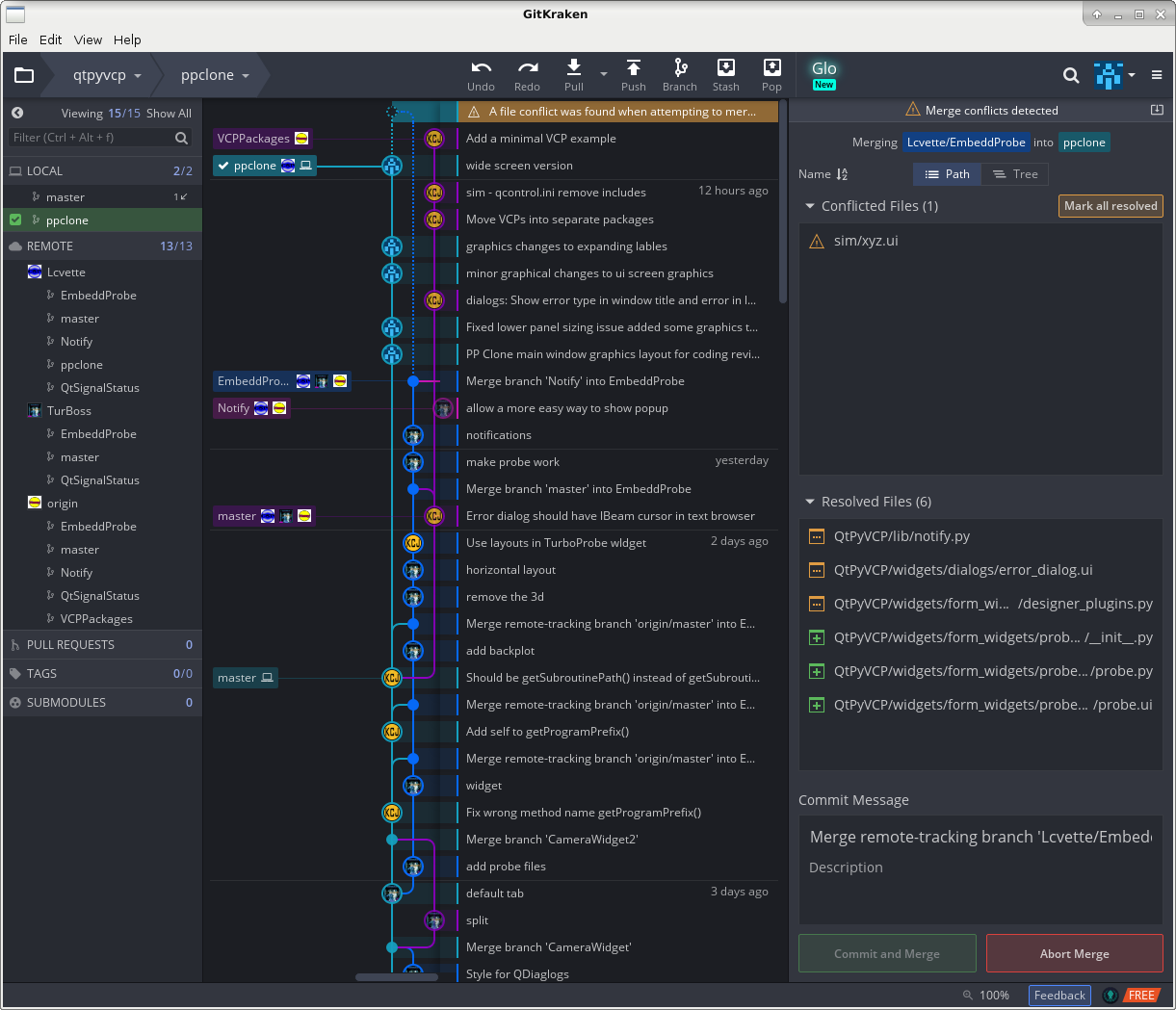Viewport: 1176px width, 1010px height.
Task: Click the graph's horizontal scrollbar thumb
Action: (397, 977)
